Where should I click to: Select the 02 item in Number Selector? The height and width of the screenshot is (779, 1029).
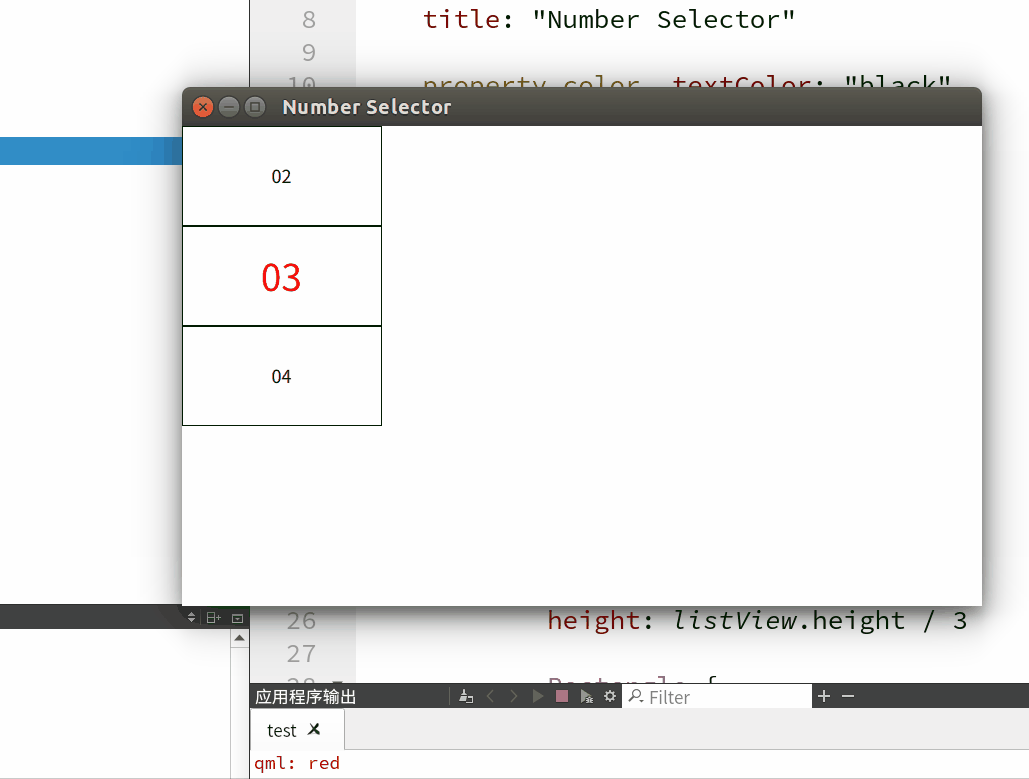282,177
